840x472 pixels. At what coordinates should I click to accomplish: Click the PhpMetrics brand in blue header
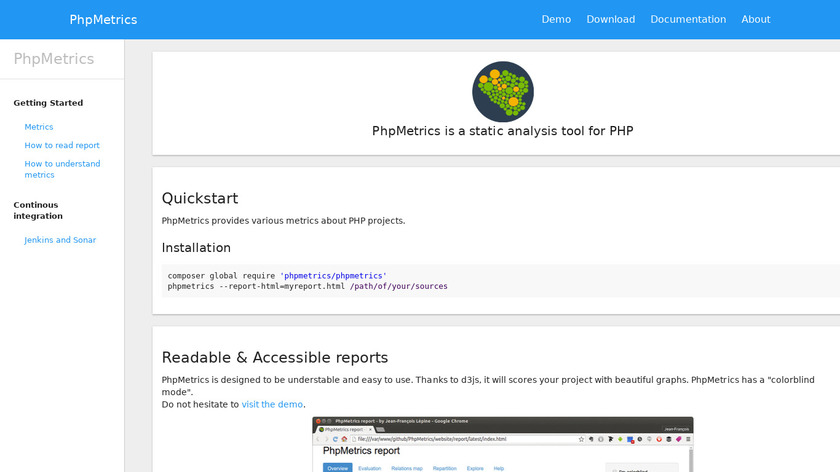[103, 19]
